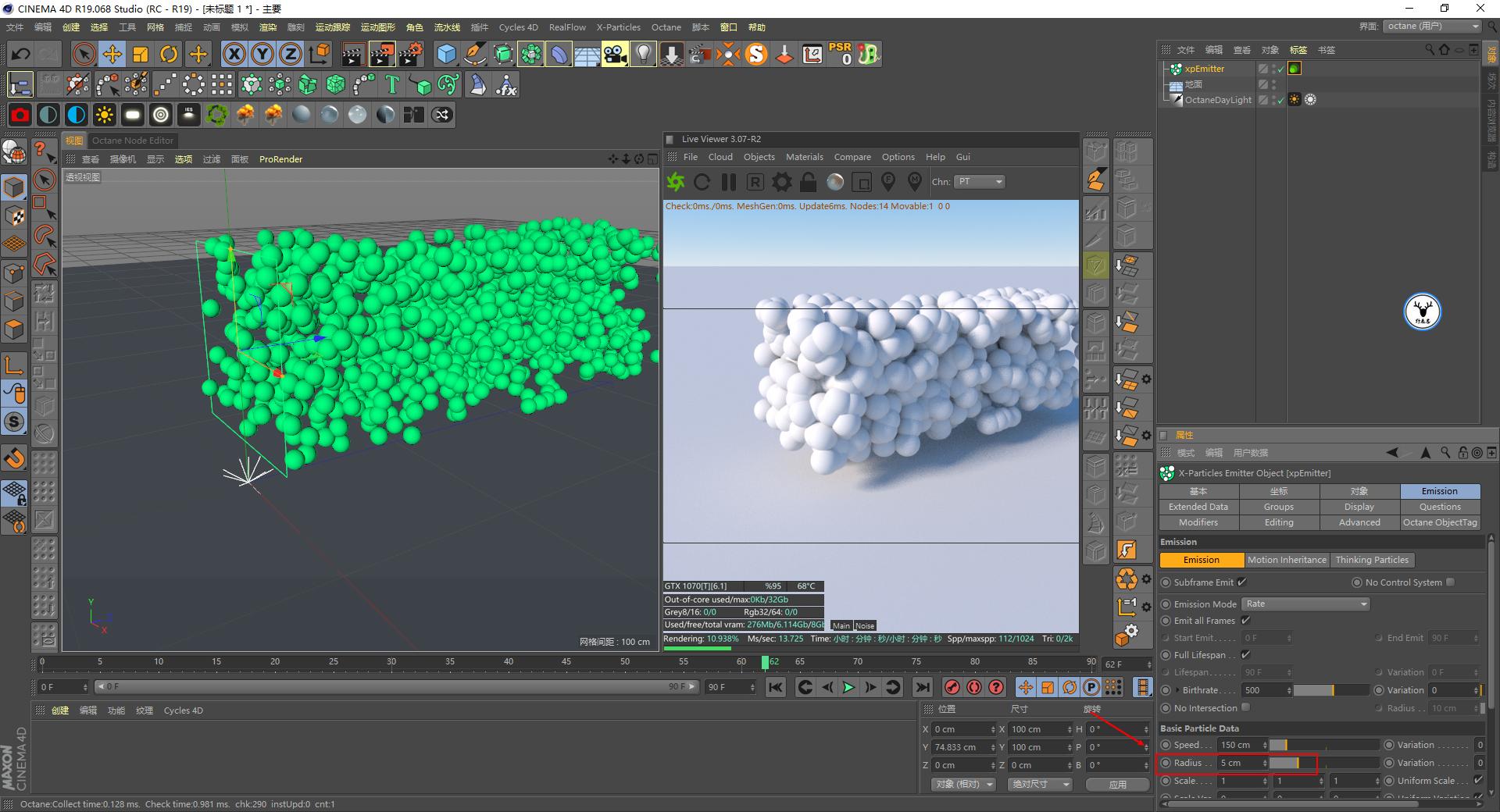Open the Octane Node Editor tab
This screenshot has height=812, width=1500.
133,141
